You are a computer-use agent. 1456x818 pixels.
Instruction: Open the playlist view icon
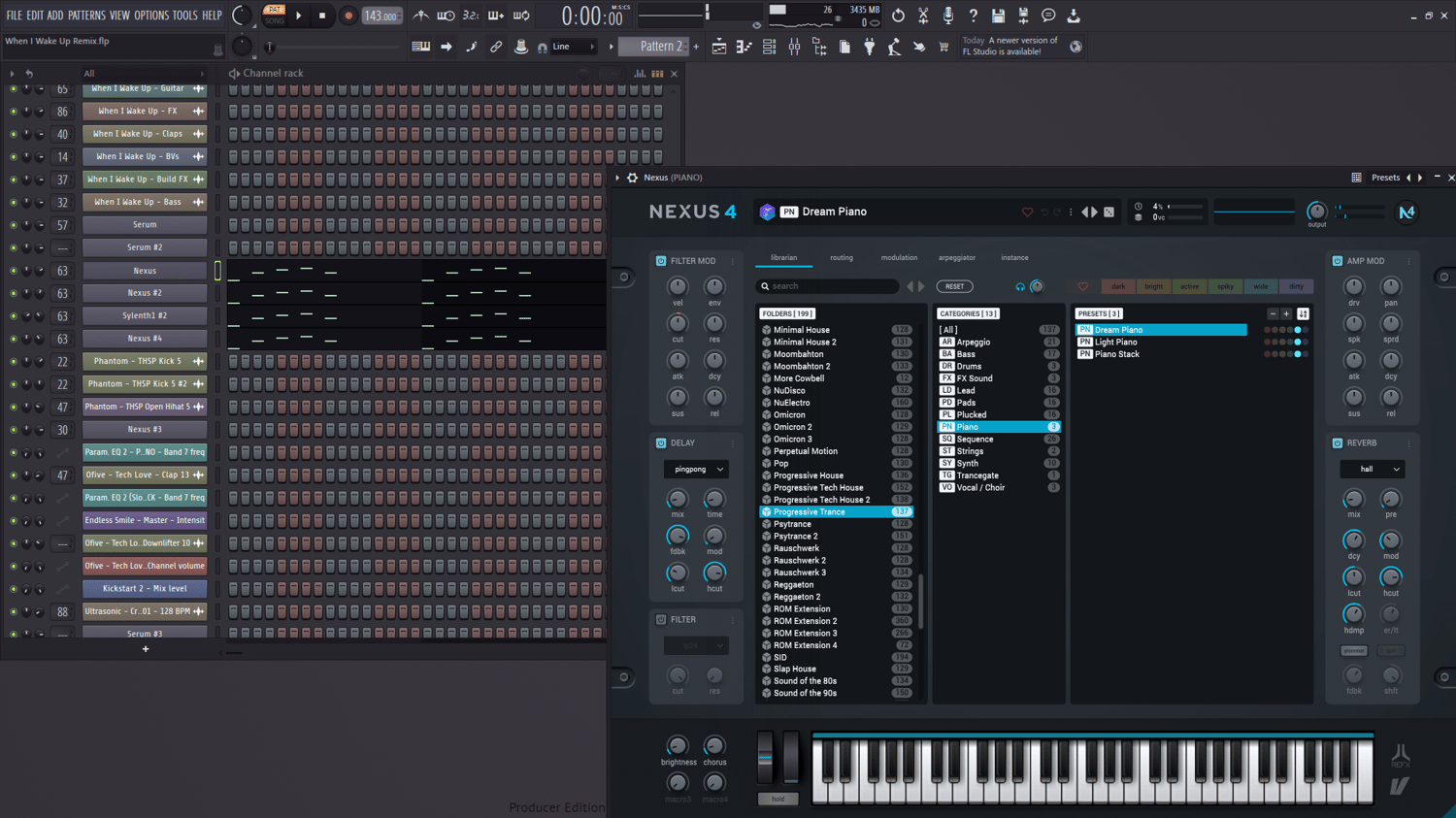click(718, 47)
